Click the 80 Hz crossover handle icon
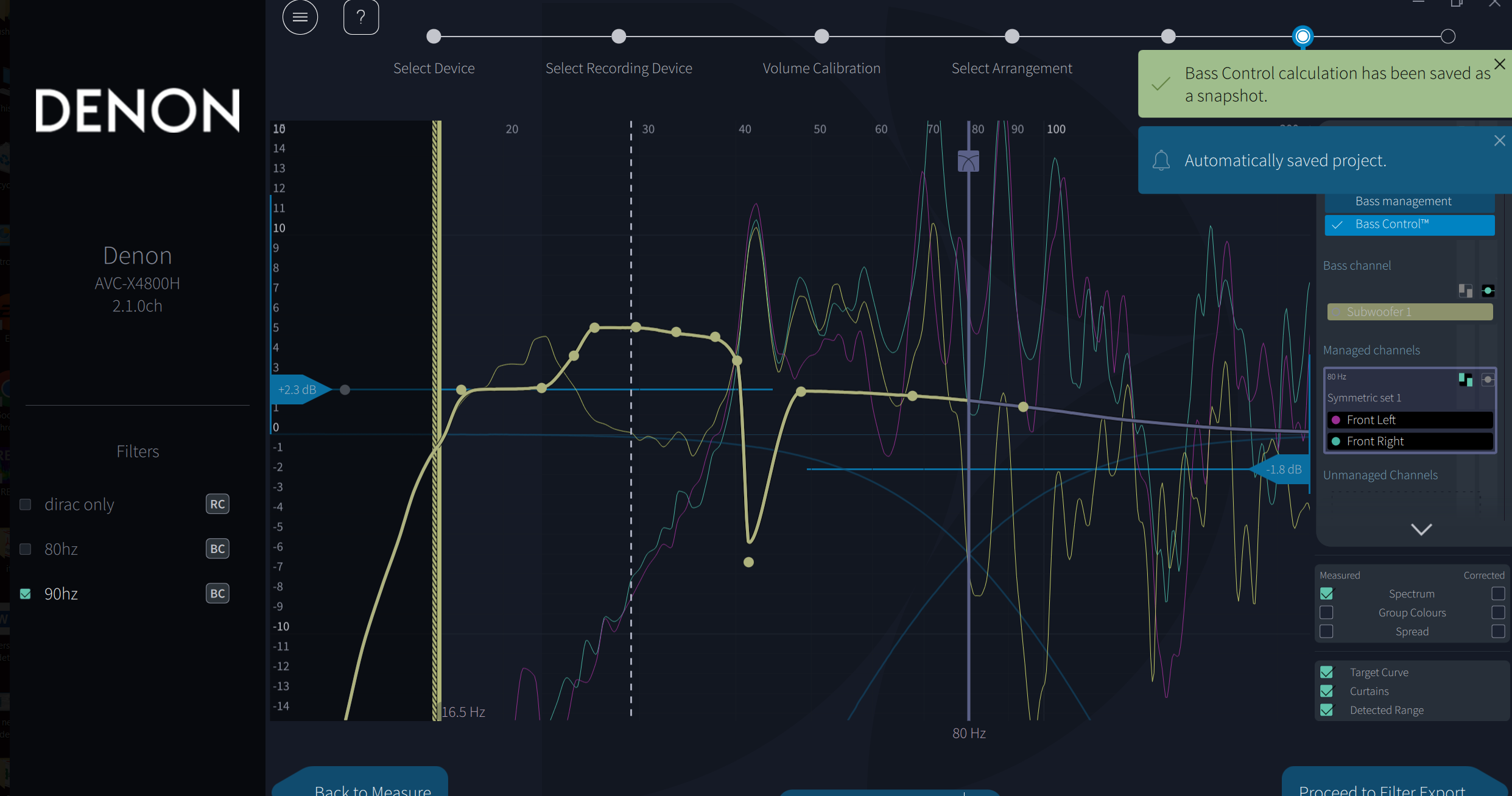Image resolution: width=1512 pixels, height=796 pixels. tap(968, 161)
